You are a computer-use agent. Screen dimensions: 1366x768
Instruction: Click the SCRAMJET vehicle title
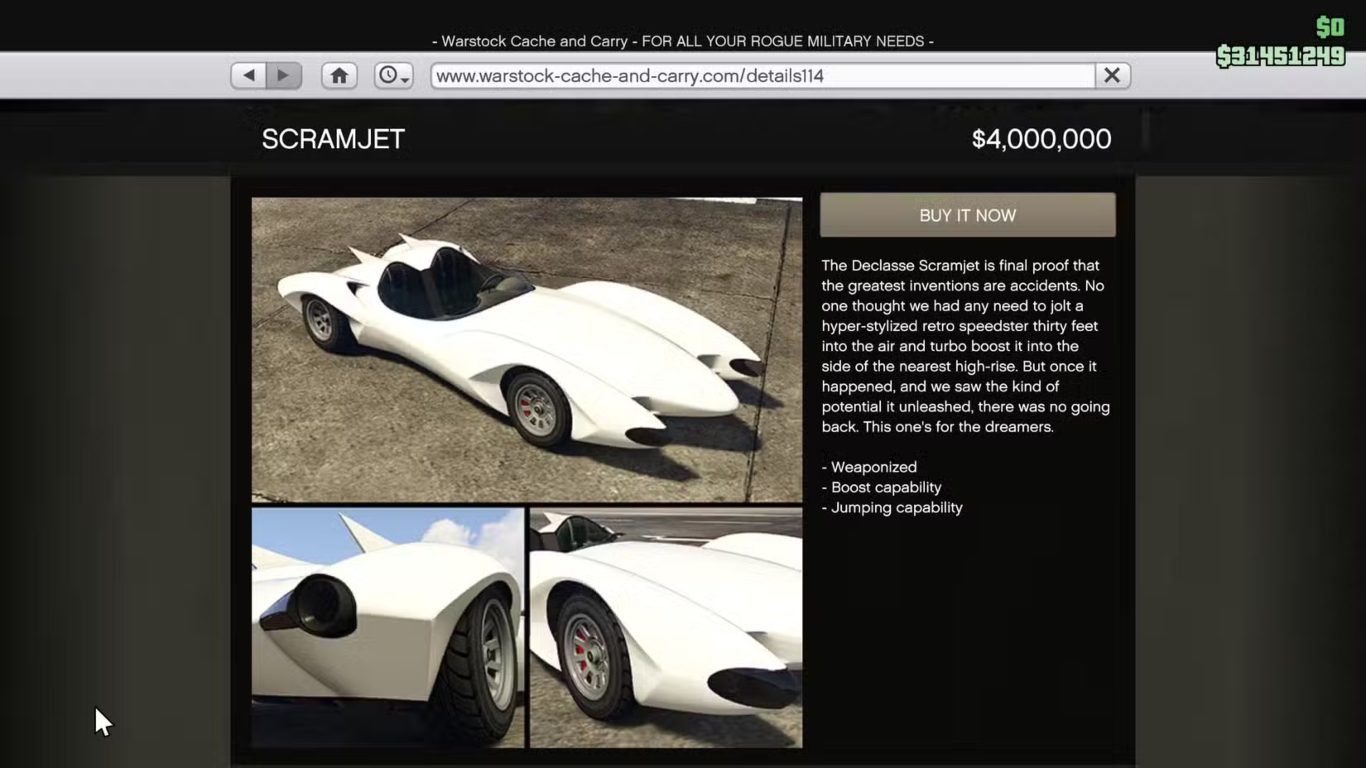[x=333, y=139]
